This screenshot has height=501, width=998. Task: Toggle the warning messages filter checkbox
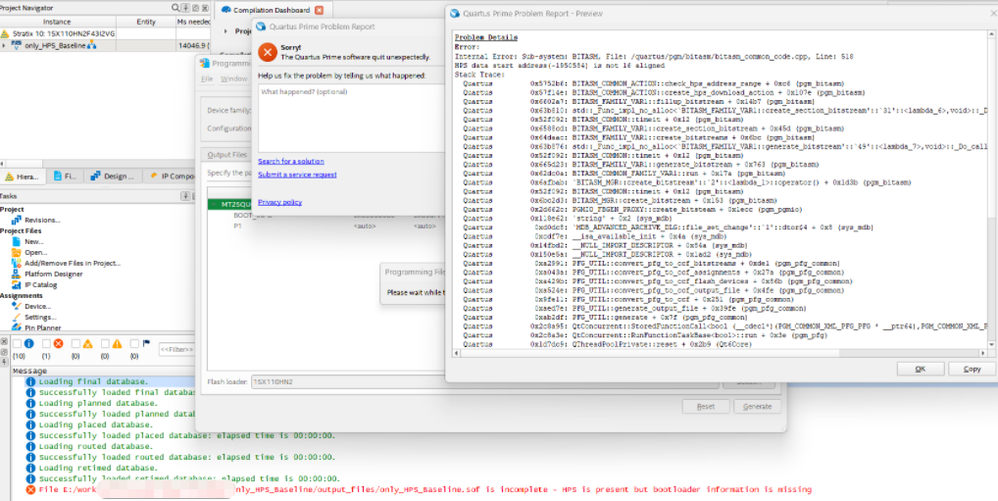coord(105,344)
